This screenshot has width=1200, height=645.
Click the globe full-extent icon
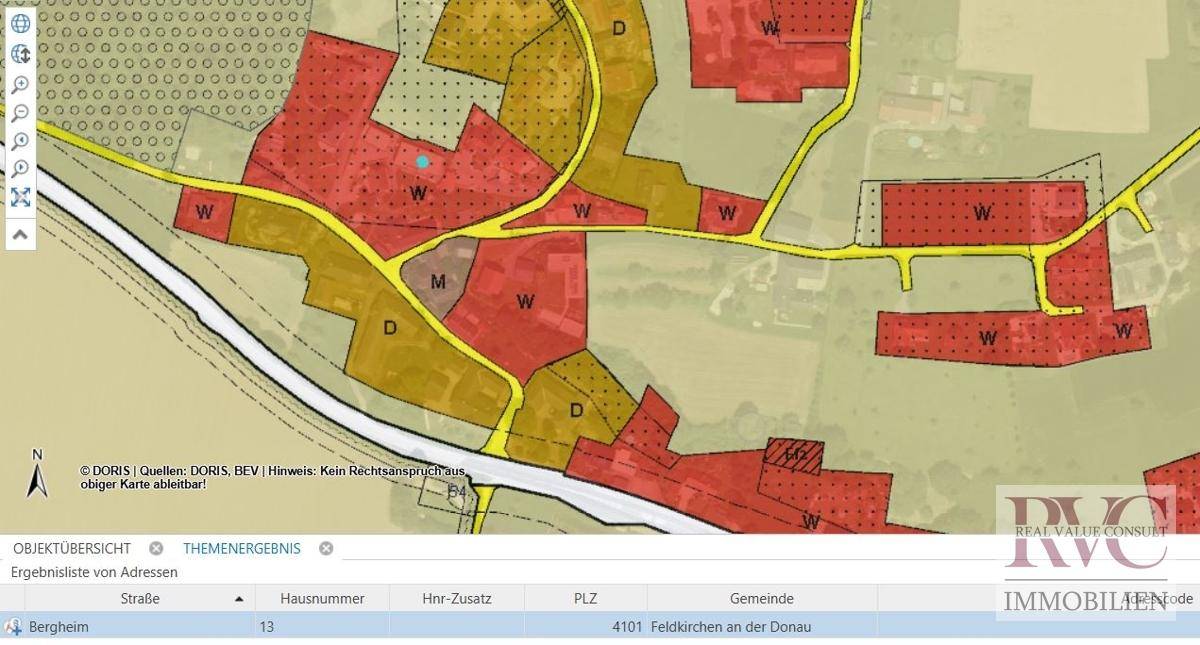click(x=20, y=24)
